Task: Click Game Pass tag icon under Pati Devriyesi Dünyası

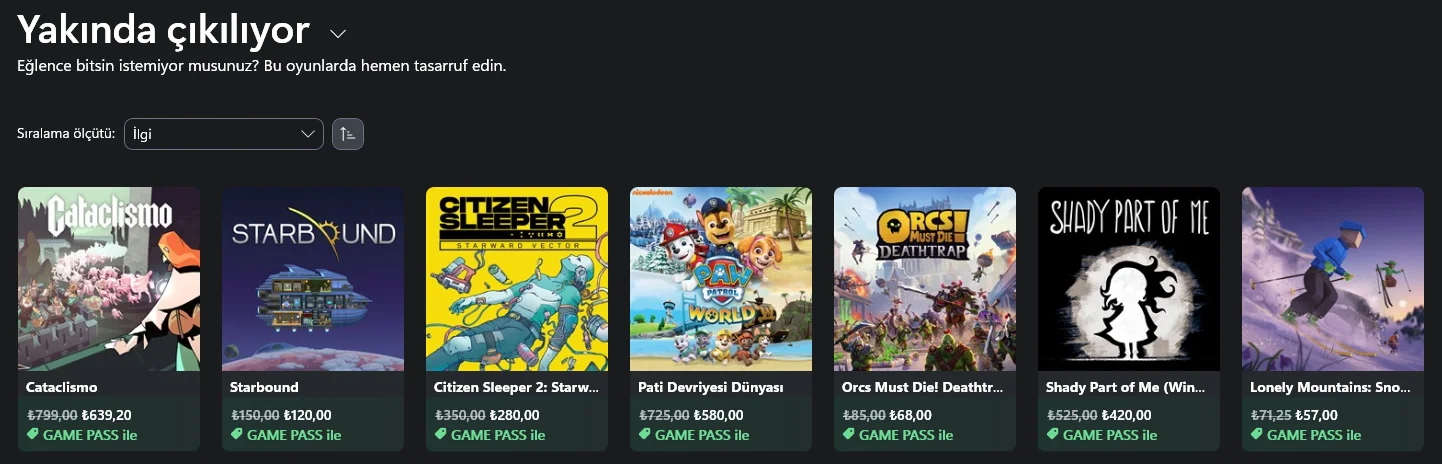Action: point(645,435)
